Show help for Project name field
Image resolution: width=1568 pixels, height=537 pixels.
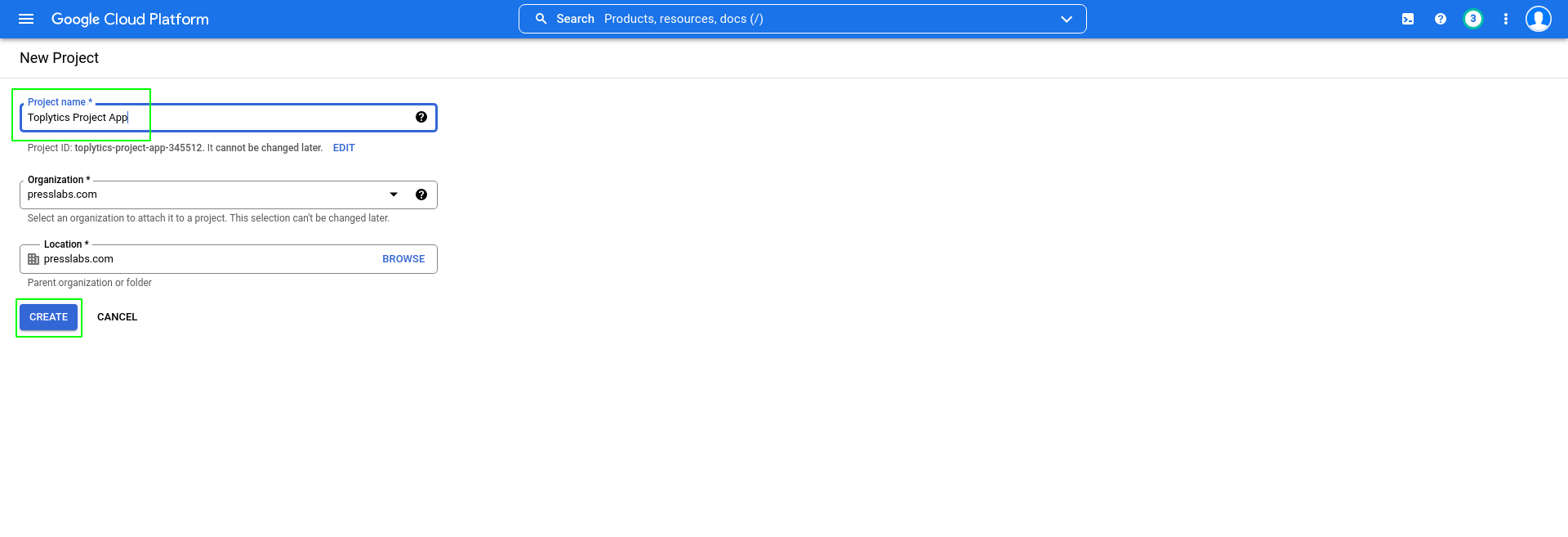click(x=421, y=117)
